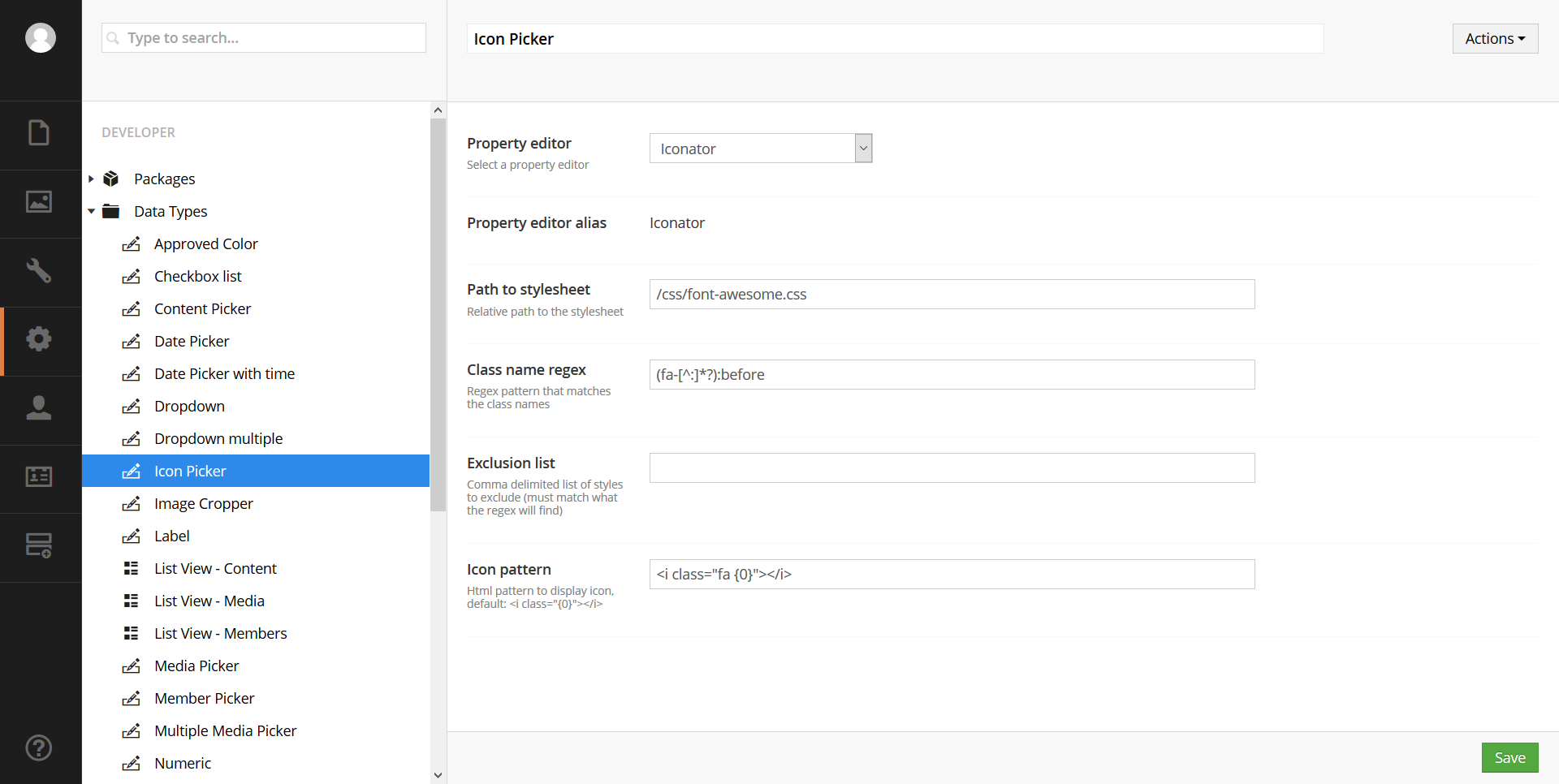
Task: Select Image Cropper data type
Action: (x=203, y=503)
